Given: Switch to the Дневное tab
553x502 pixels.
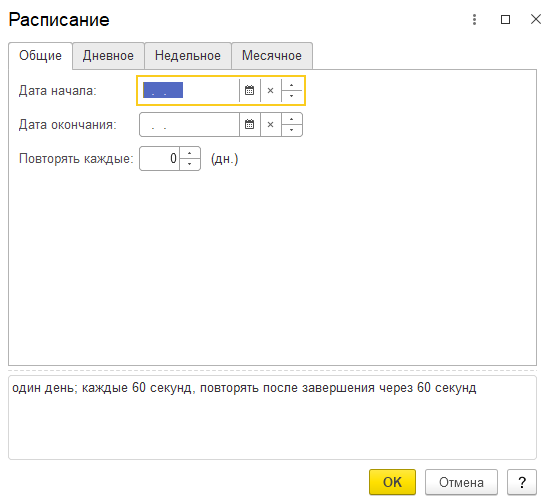Looking at the screenshot, I should pyautogui.click(x=108, y=56).
